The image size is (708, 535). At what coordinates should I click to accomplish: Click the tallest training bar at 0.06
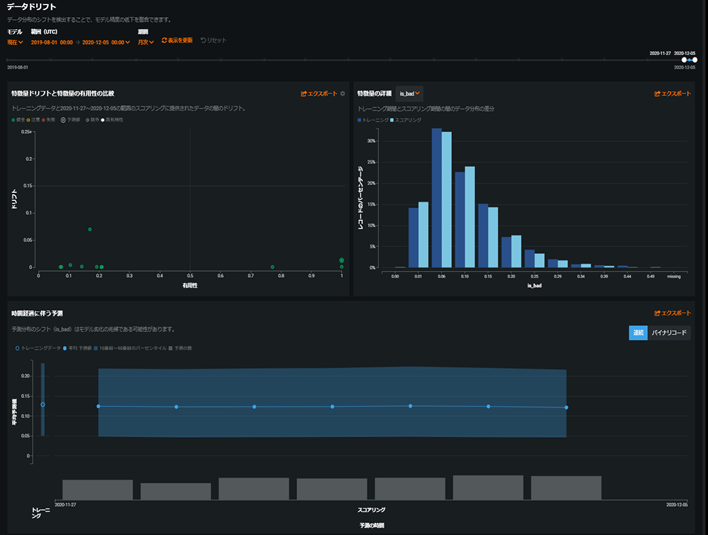coord(437,198)
